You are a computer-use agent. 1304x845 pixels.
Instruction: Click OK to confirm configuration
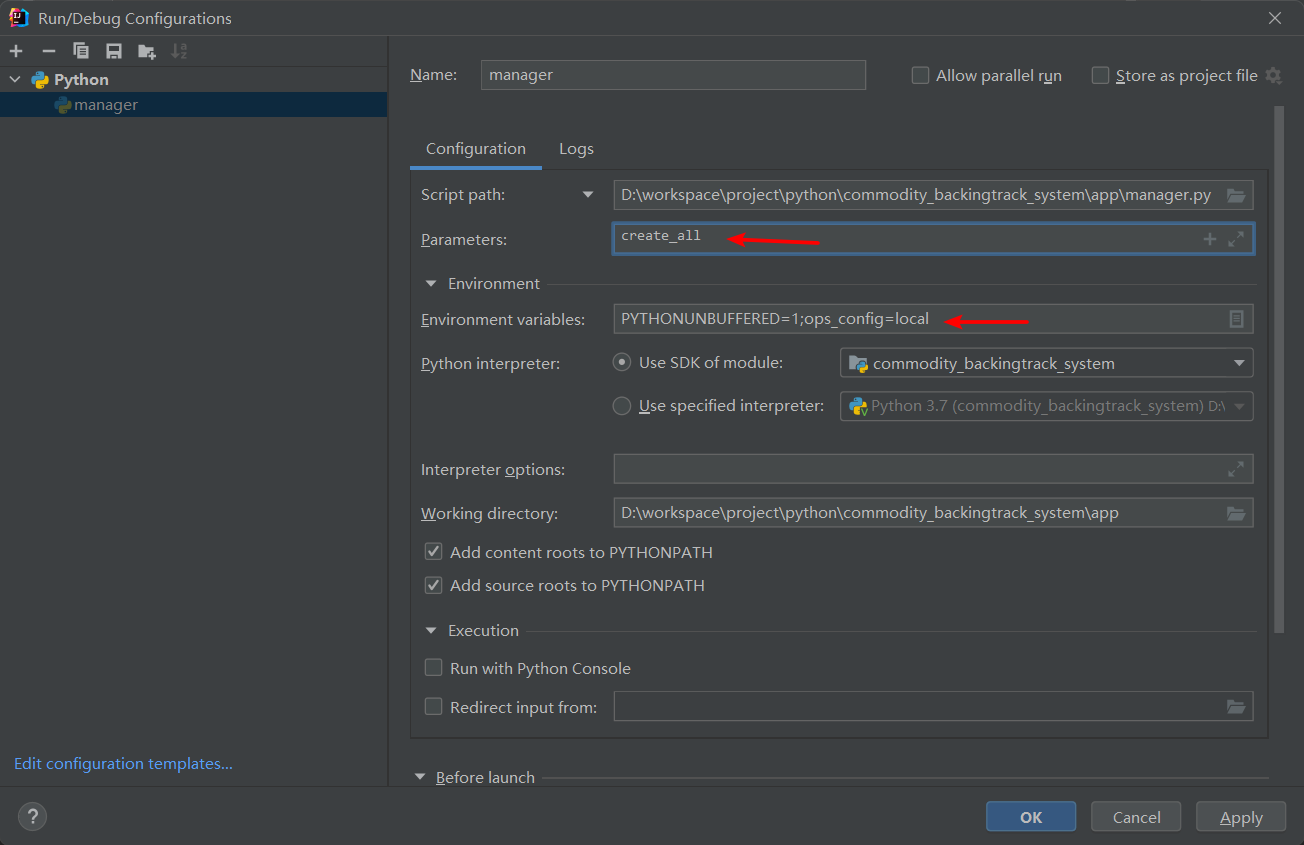tap(1031, 817)
